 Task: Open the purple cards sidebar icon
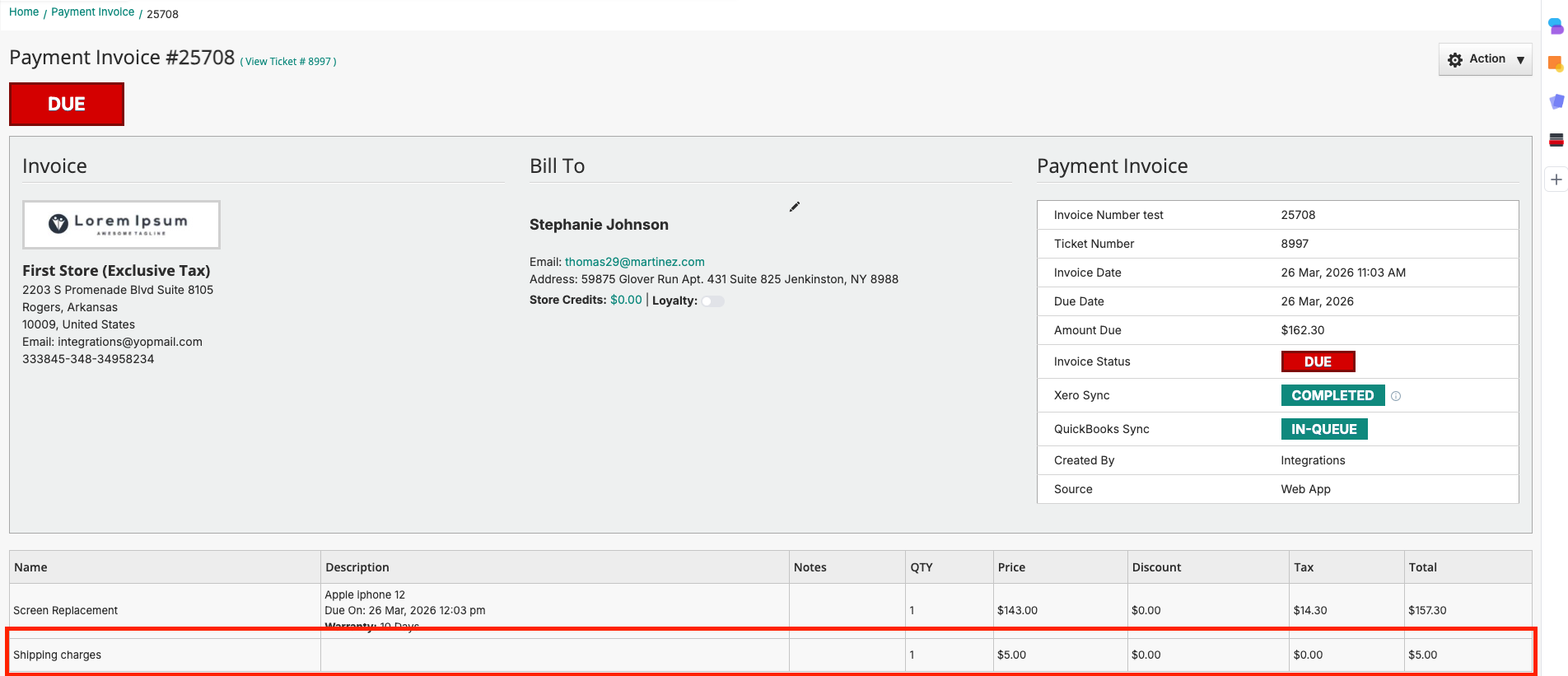point(1556,101)
